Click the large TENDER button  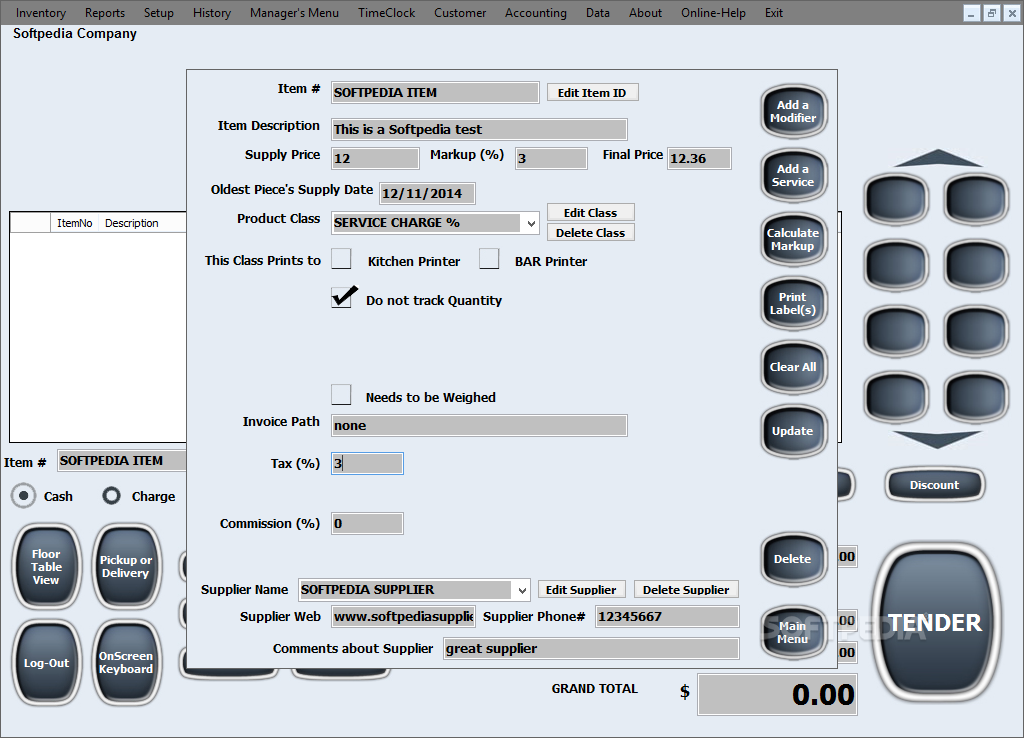click(x=935, y=622)
